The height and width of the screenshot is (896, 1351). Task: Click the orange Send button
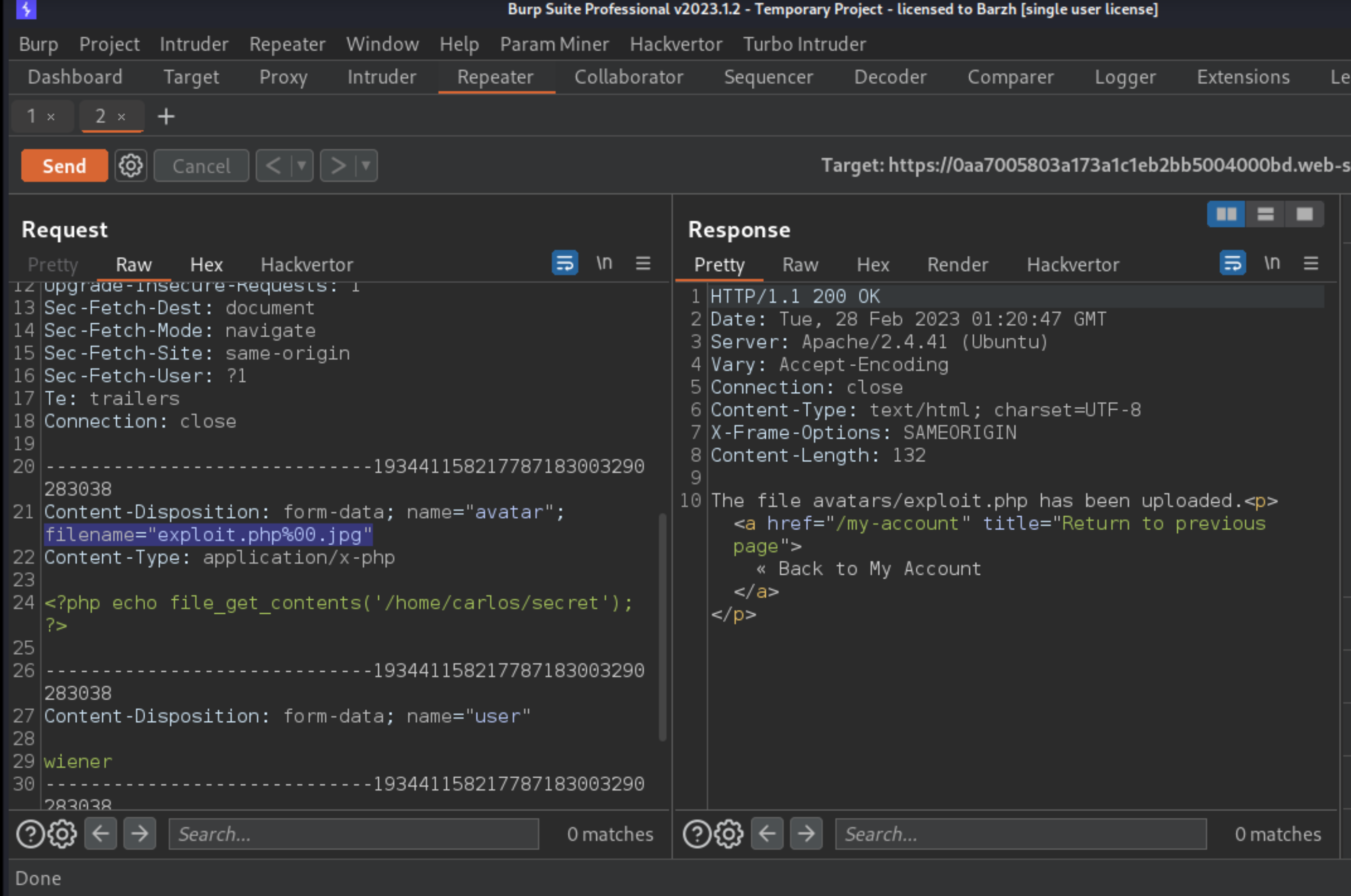pos(64,165)
